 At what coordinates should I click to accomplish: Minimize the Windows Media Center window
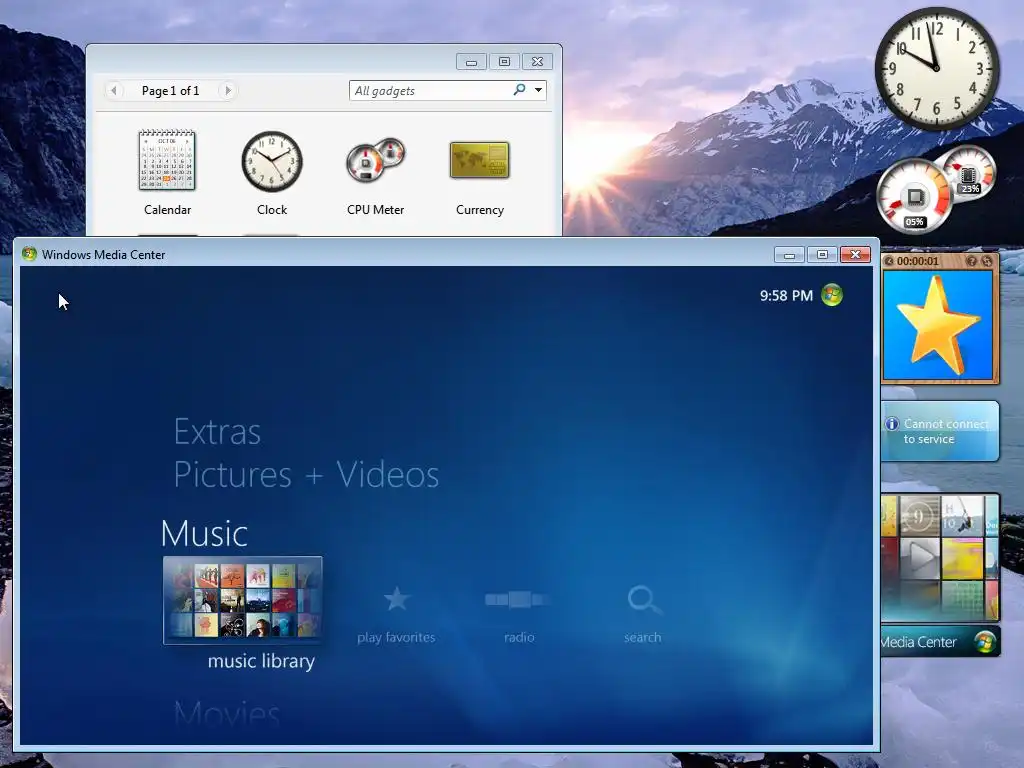point(789,255)
